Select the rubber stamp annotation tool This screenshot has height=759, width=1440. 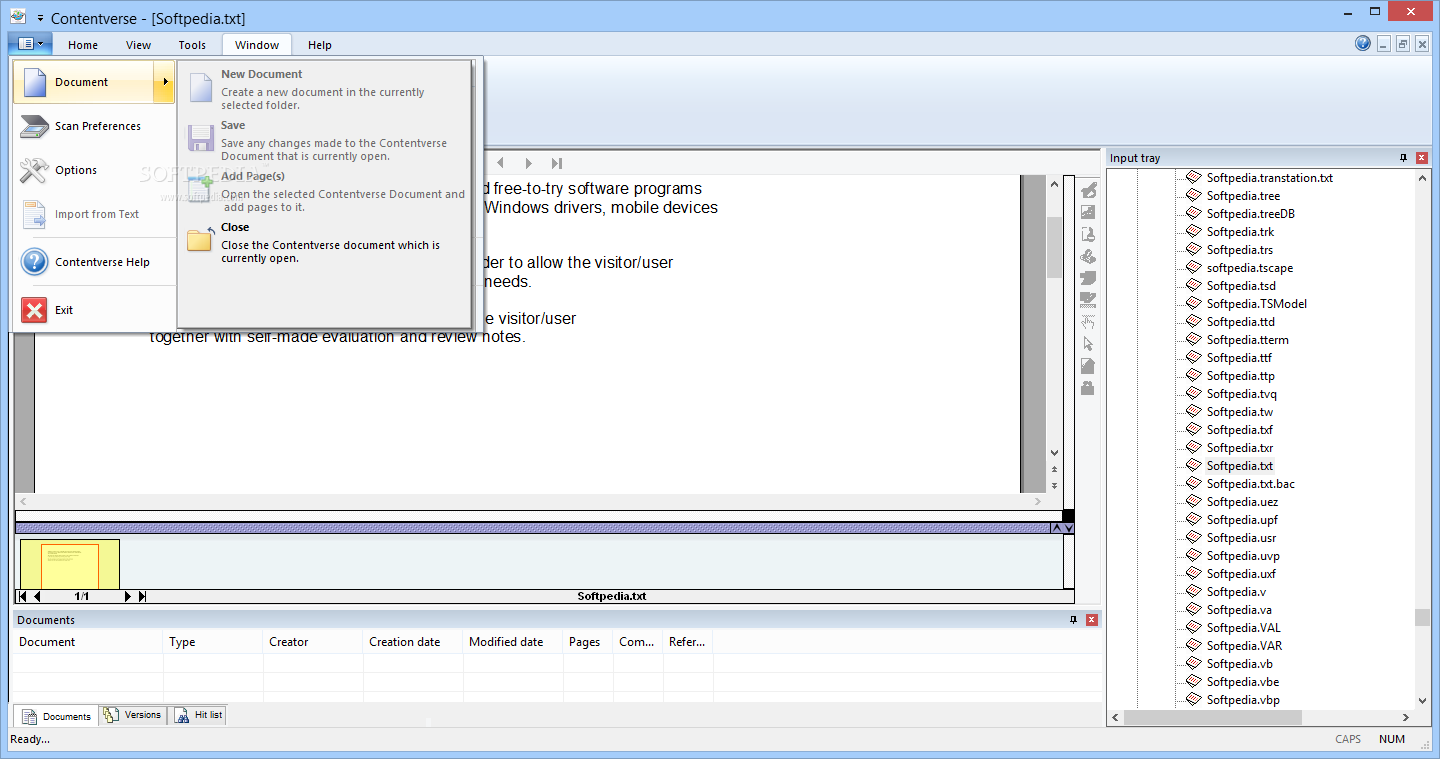click(x=1088, y=234)
